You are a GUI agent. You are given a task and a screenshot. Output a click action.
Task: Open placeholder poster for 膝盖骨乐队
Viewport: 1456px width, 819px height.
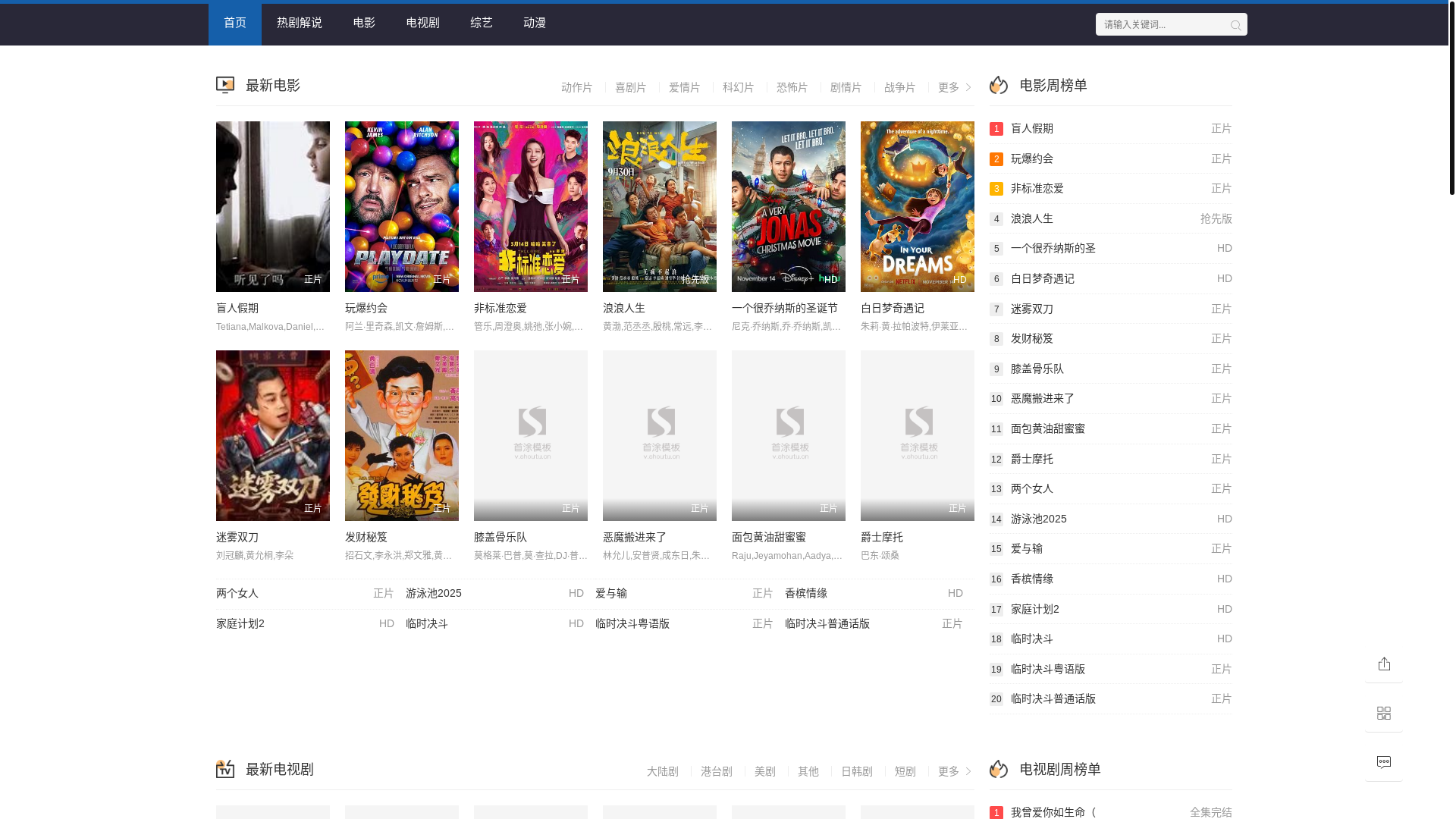tap(531, 435)
